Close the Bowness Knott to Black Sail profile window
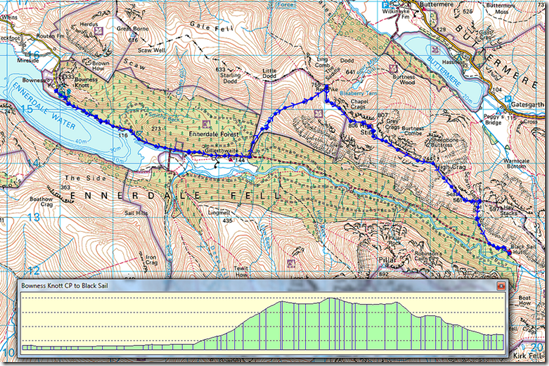Screen dimensions: 549x366 click(x=501, y=286)
